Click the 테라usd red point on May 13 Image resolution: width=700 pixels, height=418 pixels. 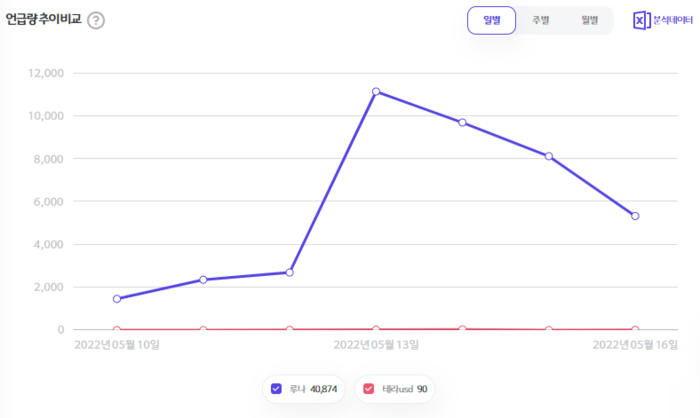pyautogui.click(x=376, y=329)
